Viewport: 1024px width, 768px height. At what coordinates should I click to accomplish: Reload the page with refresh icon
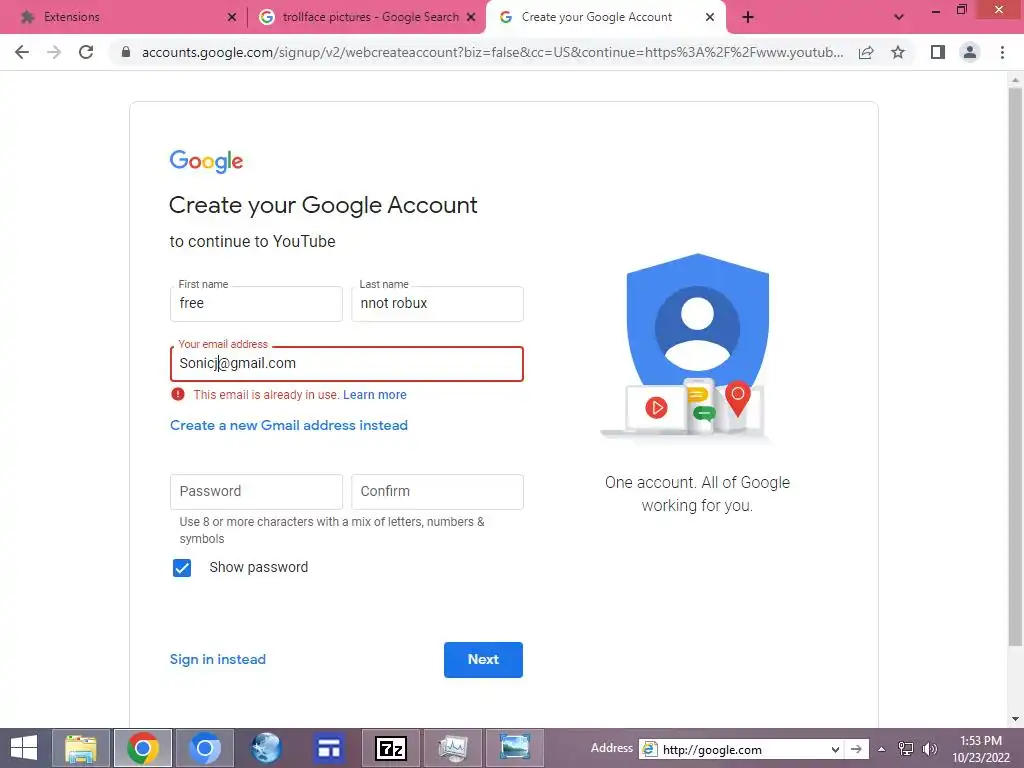click(x=86, y=52)
